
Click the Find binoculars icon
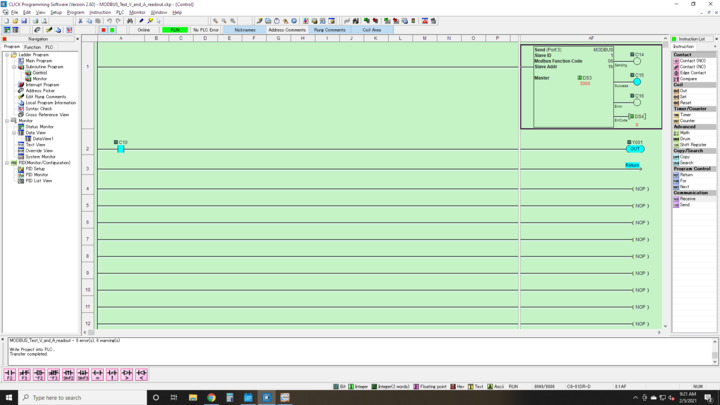(130, 21)
